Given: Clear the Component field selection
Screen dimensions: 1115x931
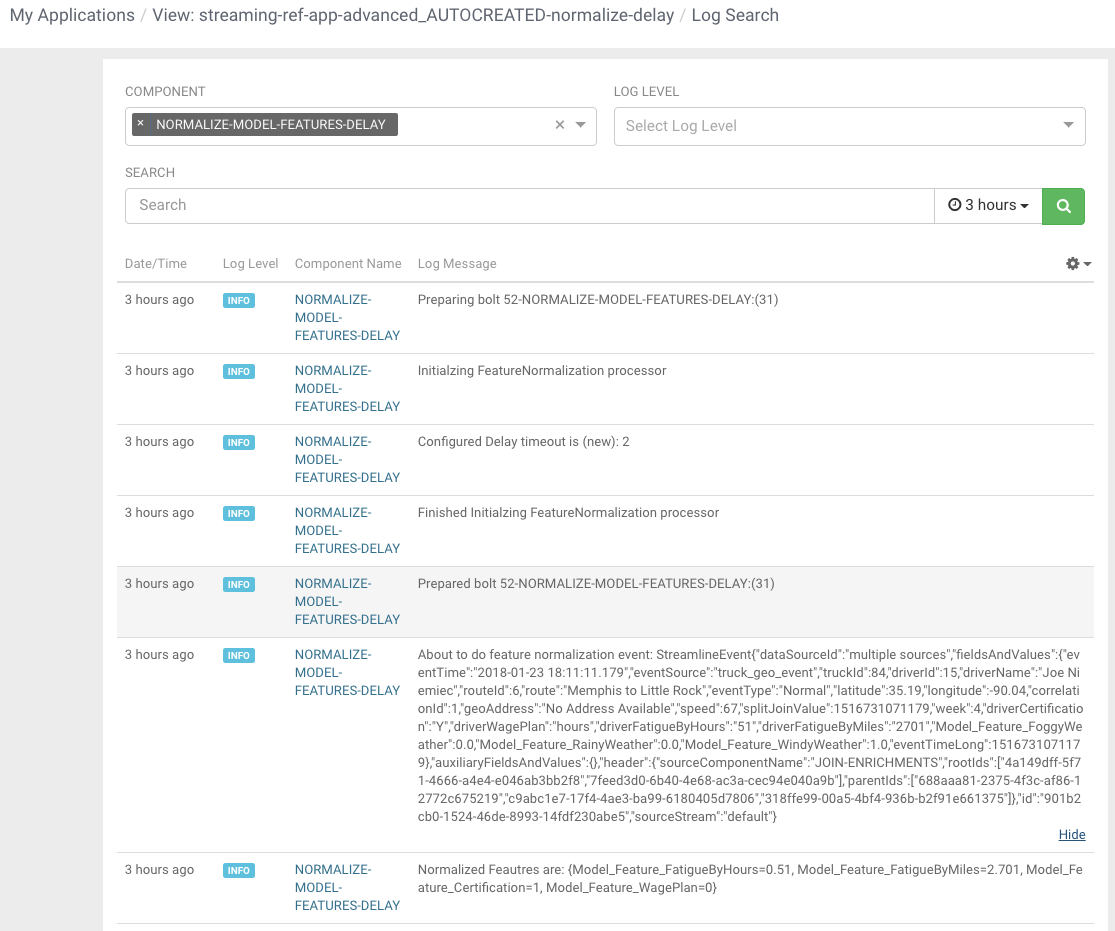Looking at the screenshot, I should [x=560, y=125].
